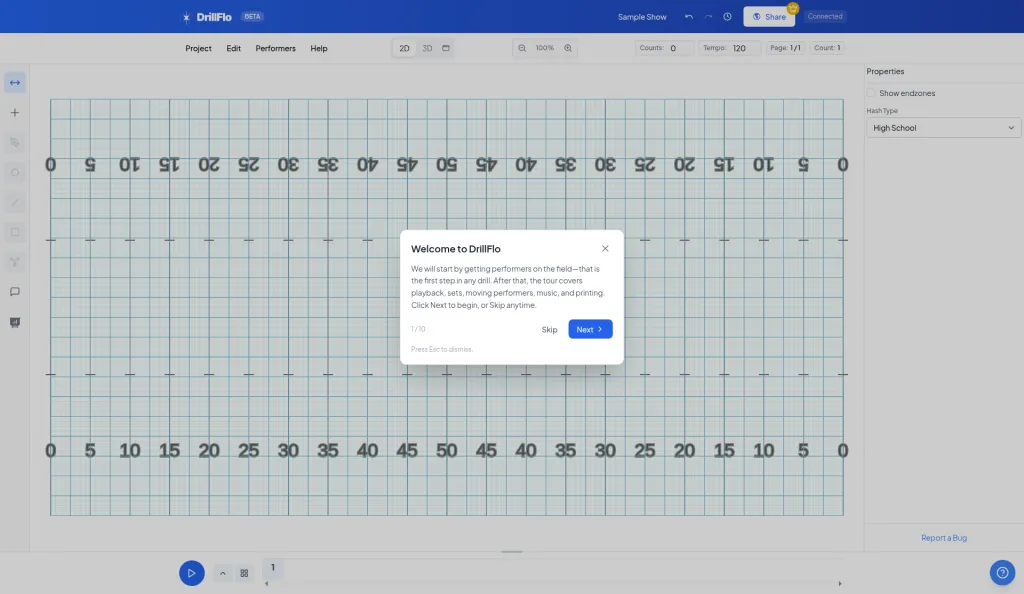Switch to 2D view
Screen dimensions: 1024x594
click(x=404, y=48)
